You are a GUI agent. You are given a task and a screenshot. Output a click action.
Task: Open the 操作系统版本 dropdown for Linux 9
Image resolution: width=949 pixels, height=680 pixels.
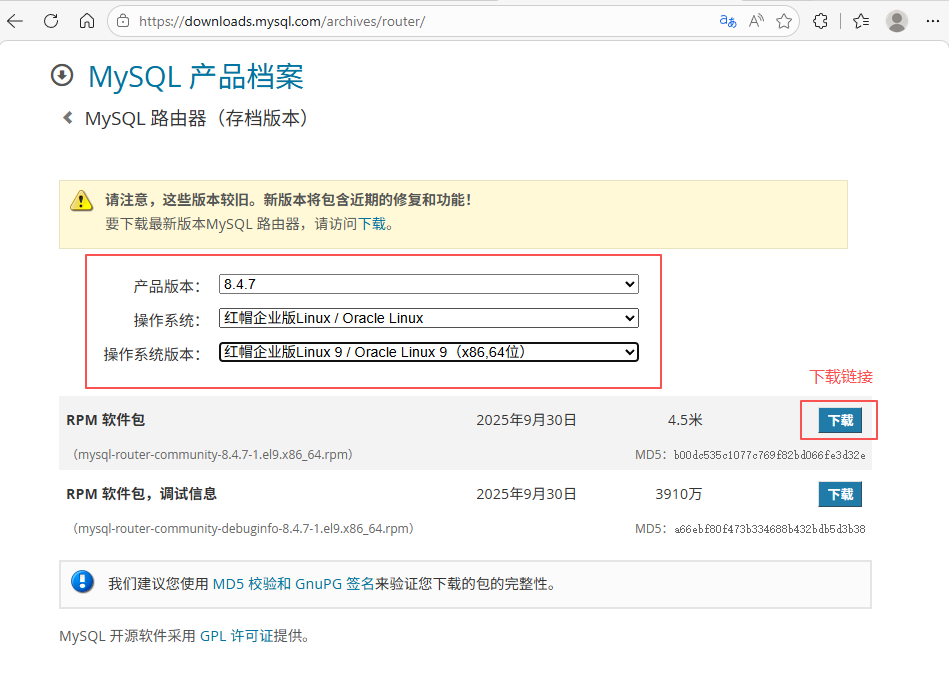[x=429, y=352]
